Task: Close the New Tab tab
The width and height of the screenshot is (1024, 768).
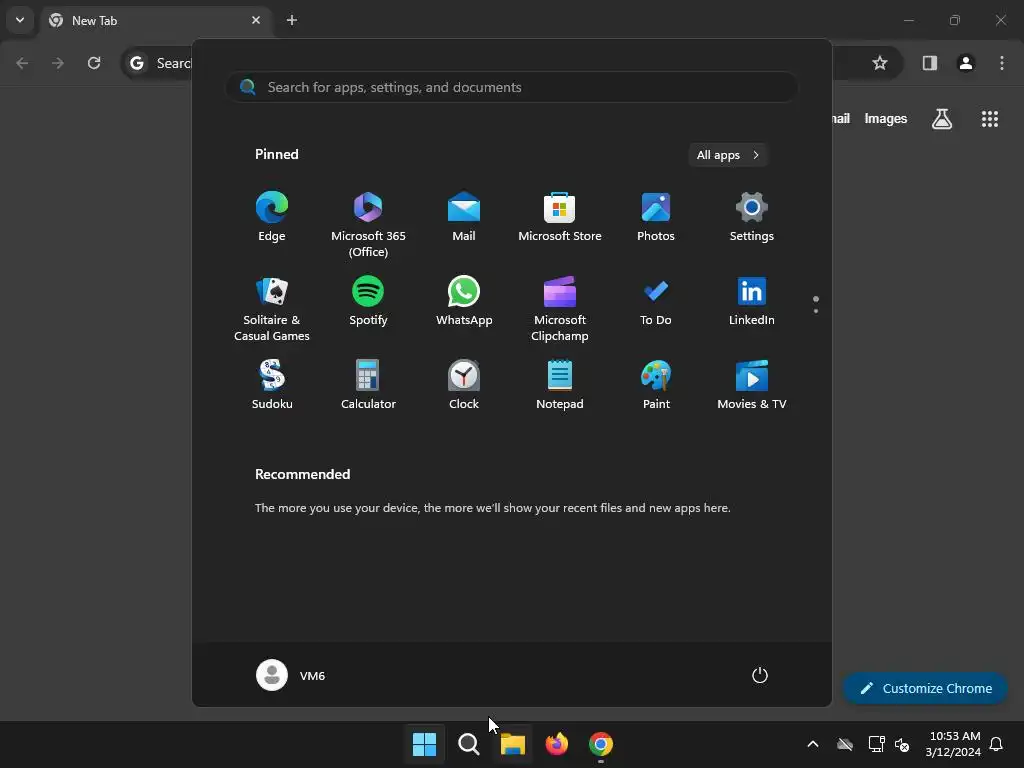Action: point(256,20)
